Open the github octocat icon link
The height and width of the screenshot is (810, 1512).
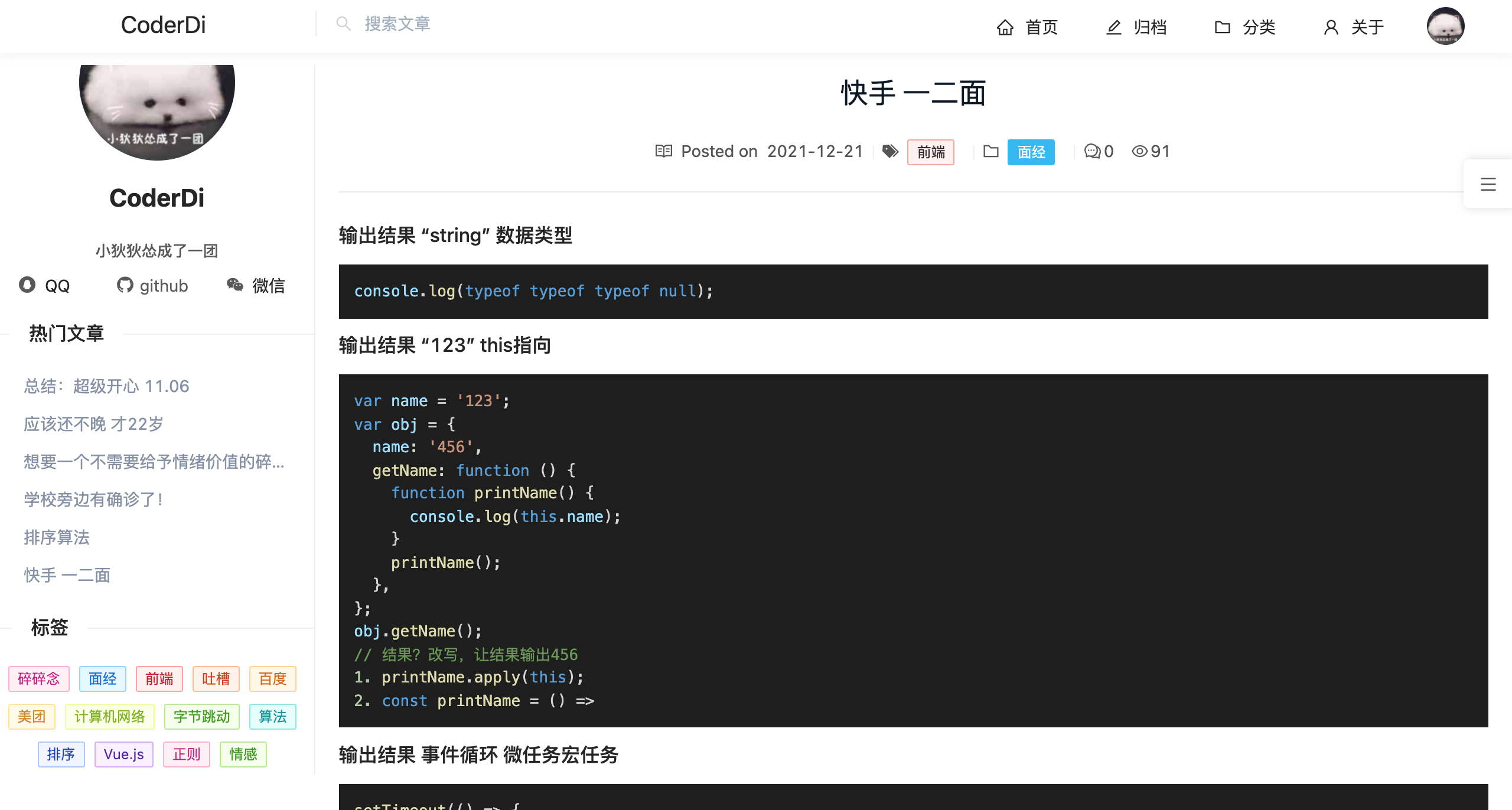coord(125,285)
